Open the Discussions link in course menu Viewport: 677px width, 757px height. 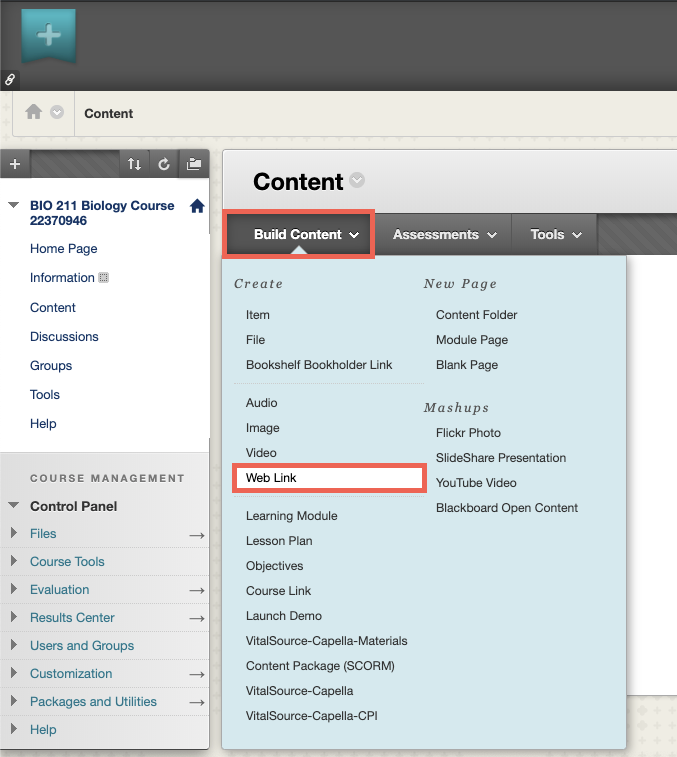click(x=64, y=336)
